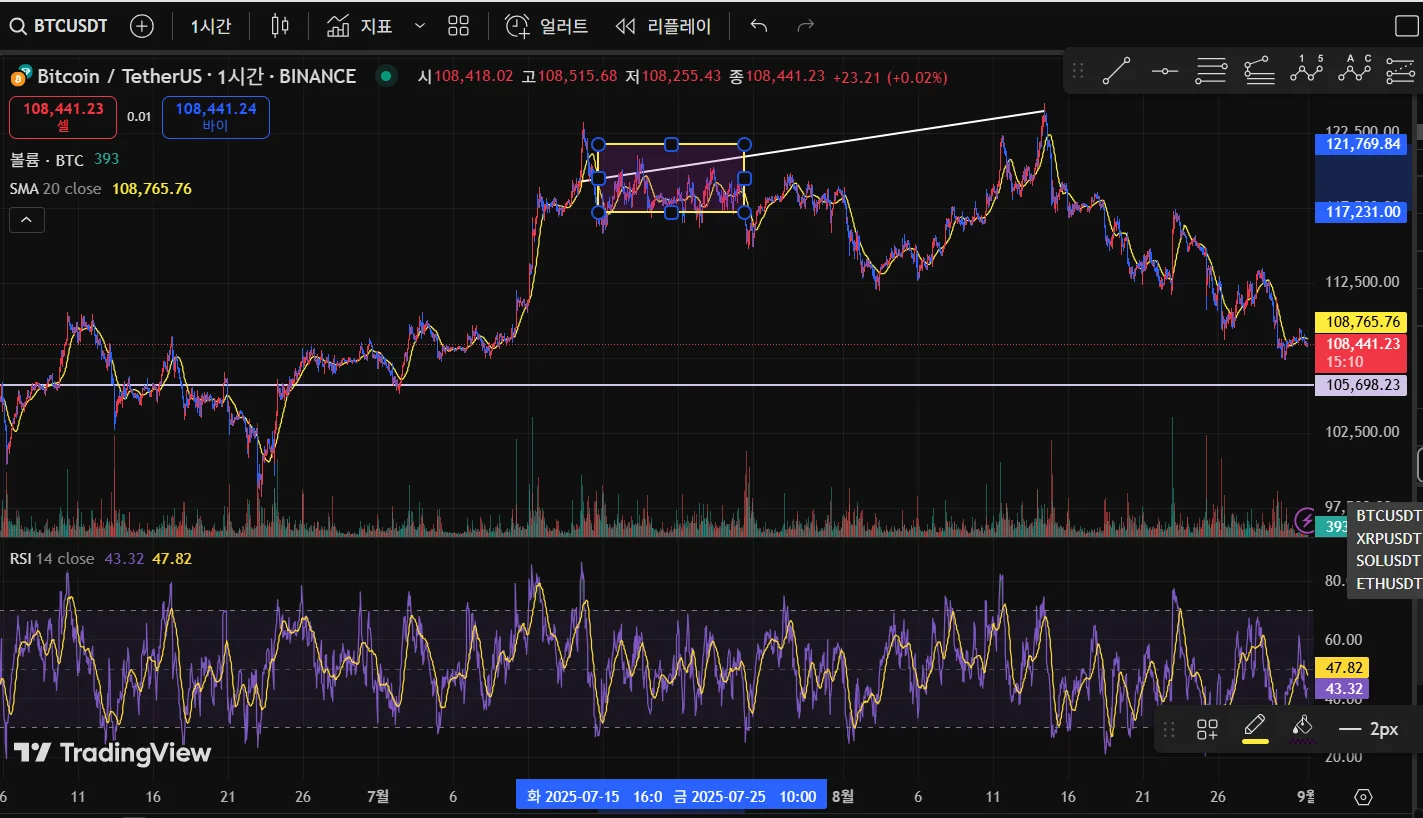Click the closing price value 종108,441.23
This screenshot has width=1423, height=818.
777,76
